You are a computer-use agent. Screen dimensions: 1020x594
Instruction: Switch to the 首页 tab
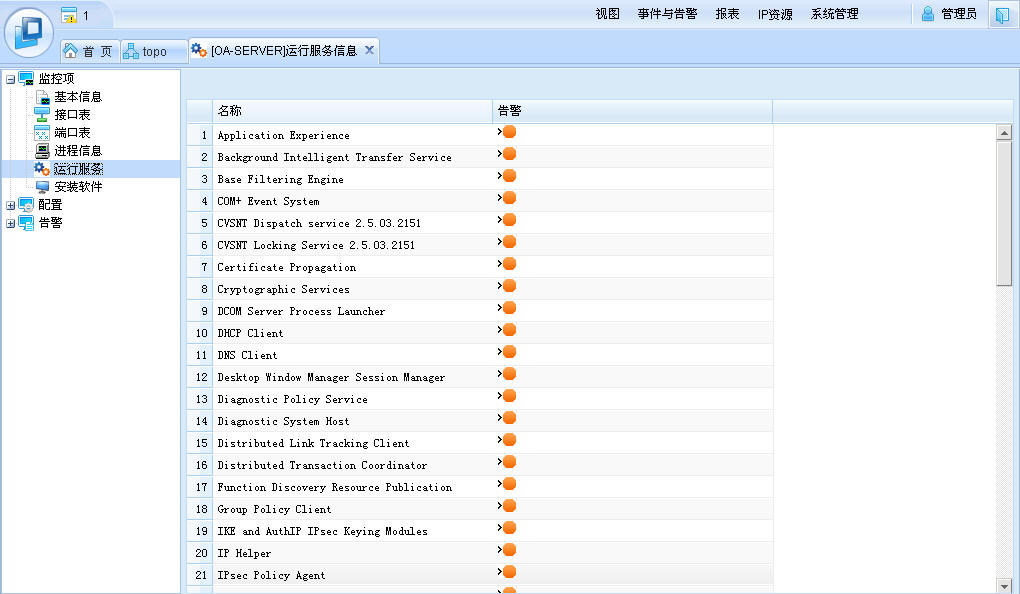pyautogui.click(x=90, y=51)
